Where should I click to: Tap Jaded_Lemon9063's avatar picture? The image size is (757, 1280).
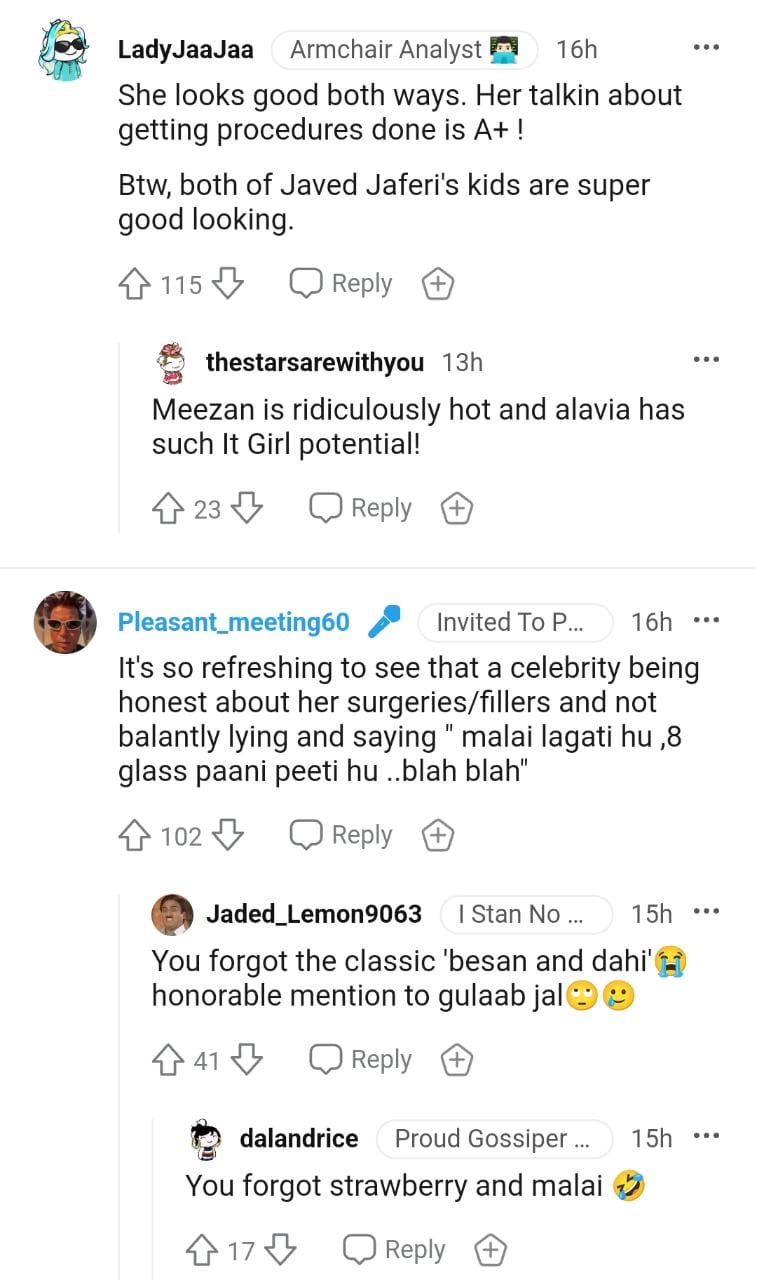(172, 914)
